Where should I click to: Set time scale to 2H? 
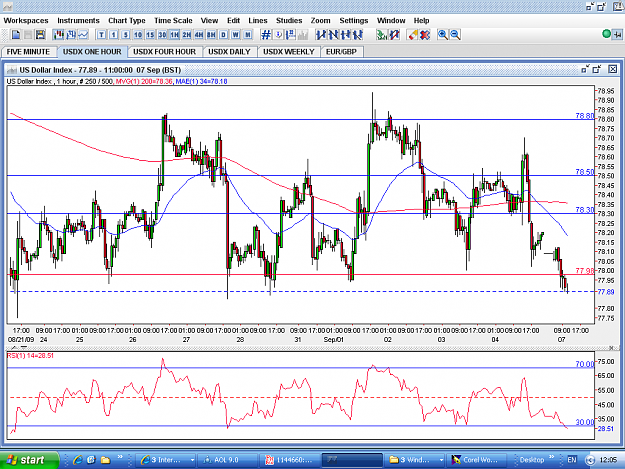coord(187,35)
